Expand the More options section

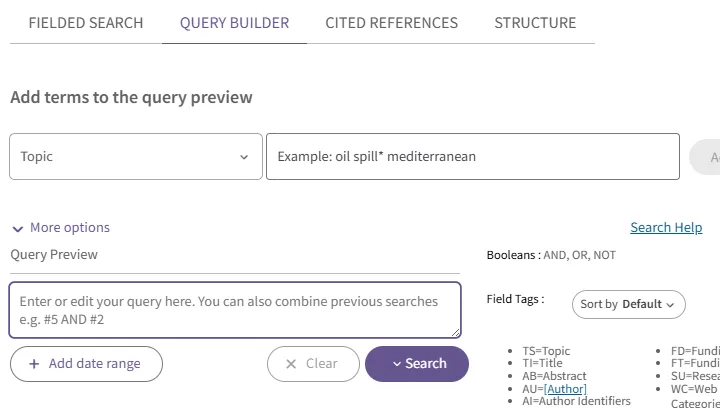(x=69, y=228)
